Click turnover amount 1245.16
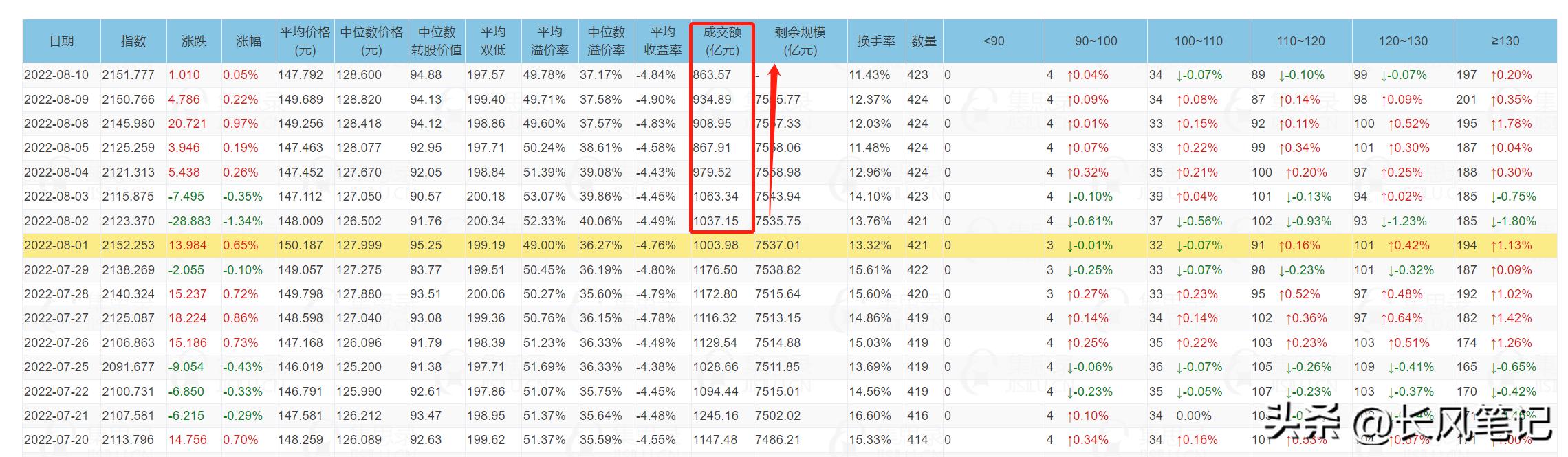1568x457 pixels. (x=715, y=416)
